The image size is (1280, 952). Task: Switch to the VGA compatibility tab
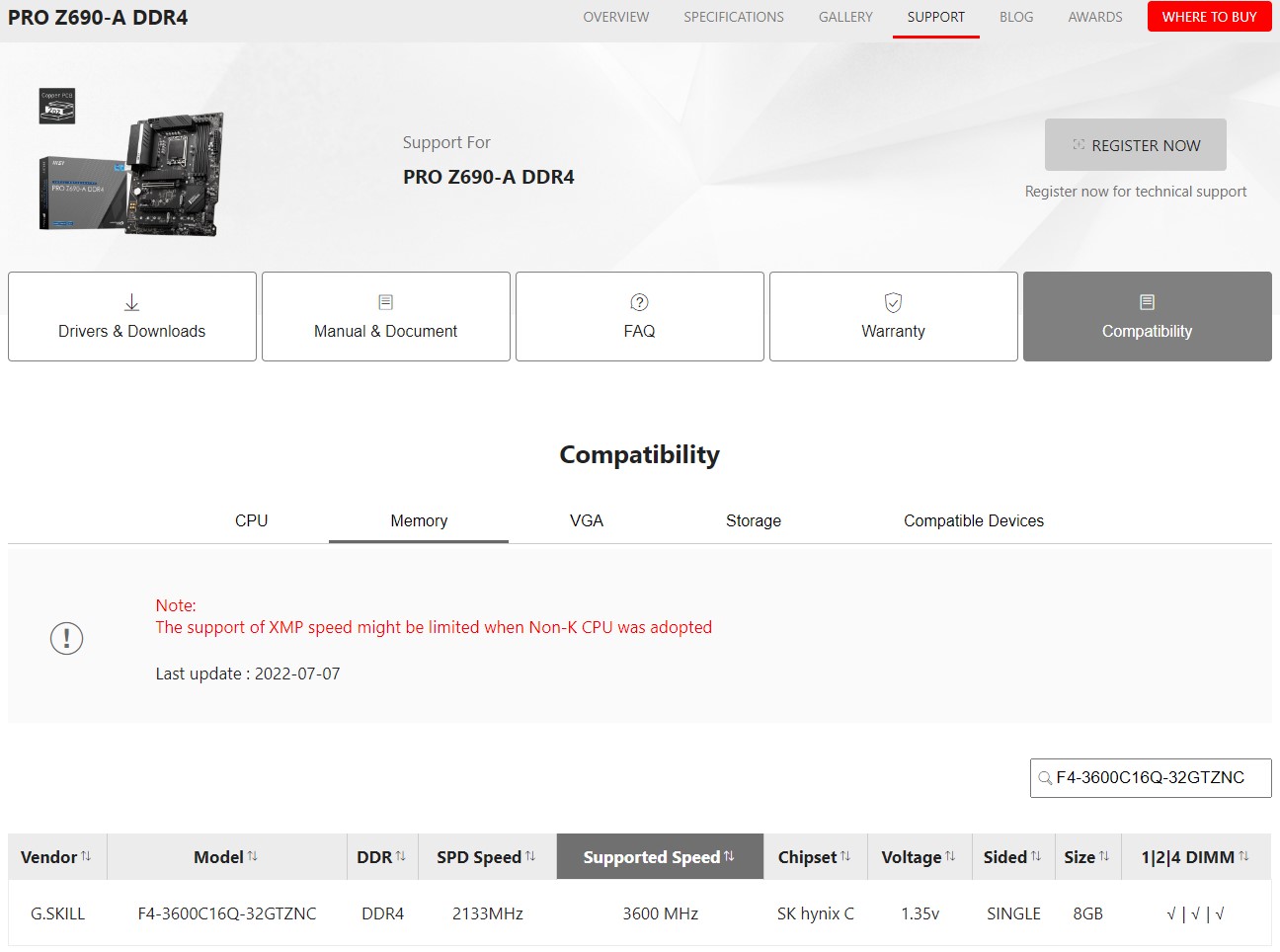(x=587, y=520)
